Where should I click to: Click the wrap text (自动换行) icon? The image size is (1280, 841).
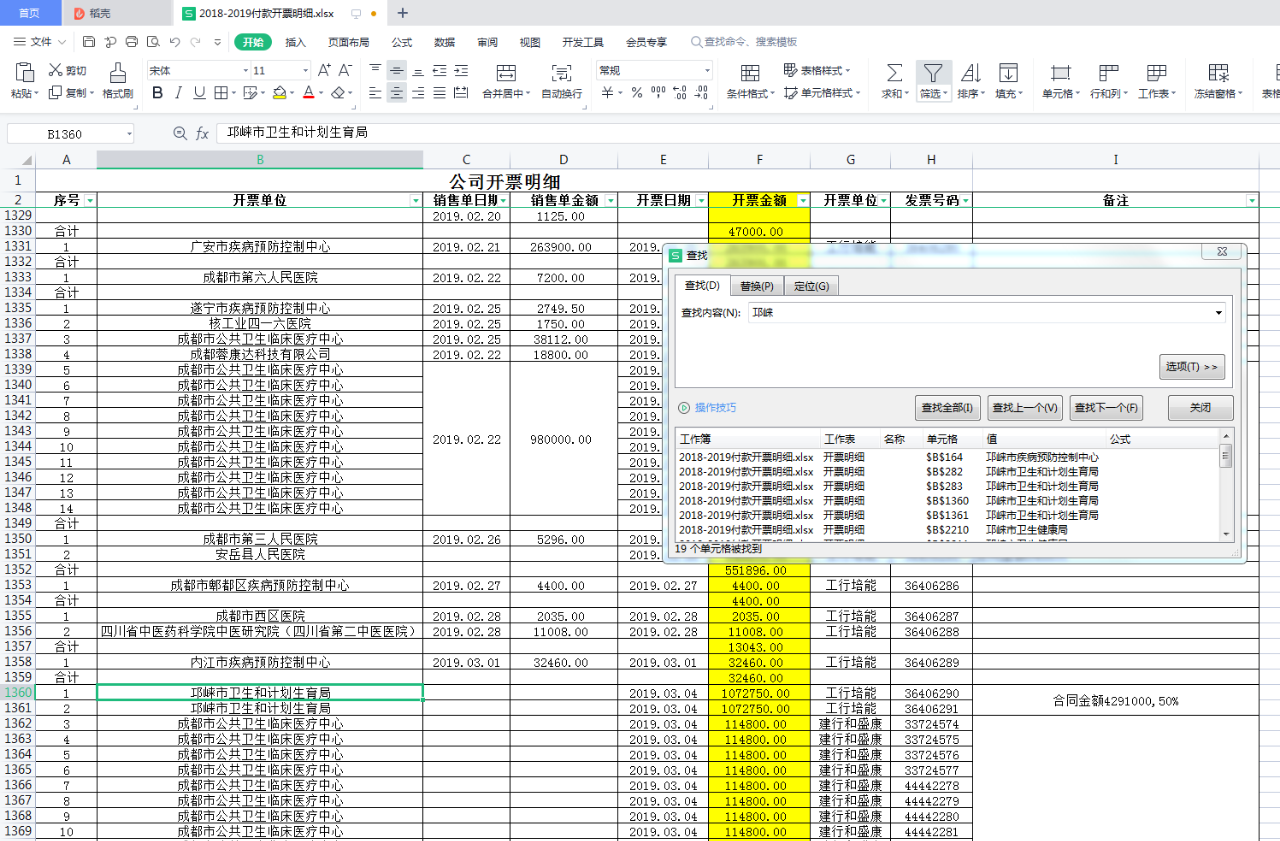[x=561, y=73]
